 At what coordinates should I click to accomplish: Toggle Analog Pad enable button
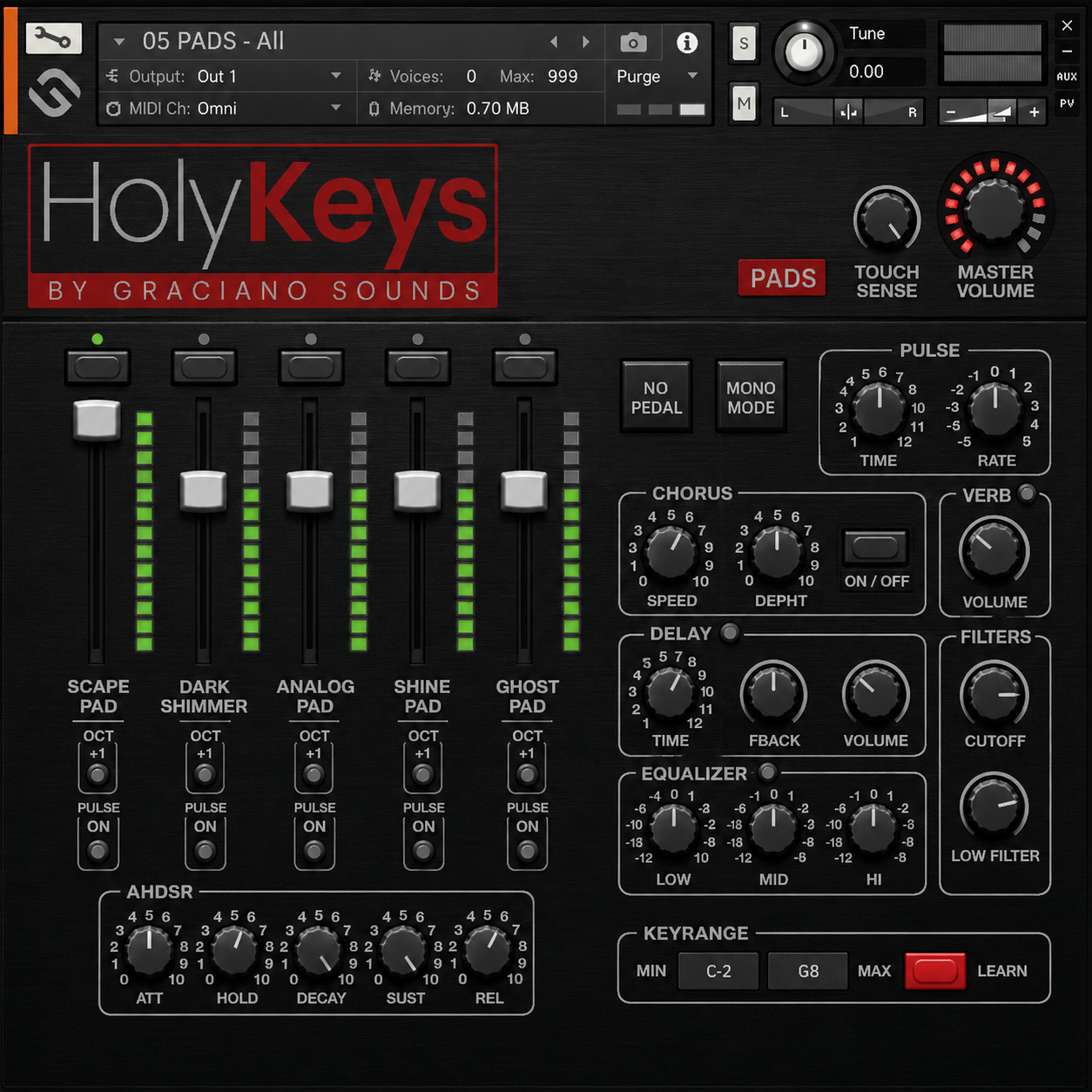click(x=311, y=367)
